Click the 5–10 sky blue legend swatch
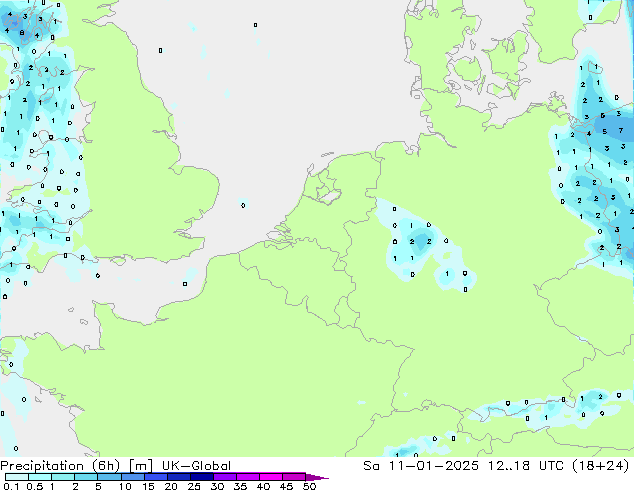 point(109,477)
